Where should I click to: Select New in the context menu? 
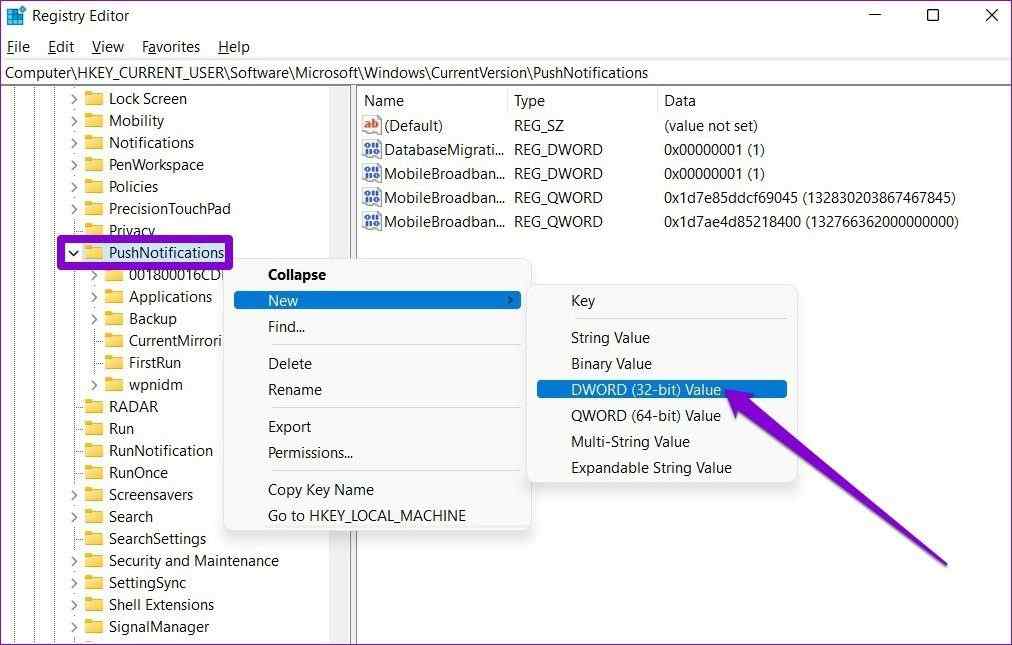coord(377,300)
